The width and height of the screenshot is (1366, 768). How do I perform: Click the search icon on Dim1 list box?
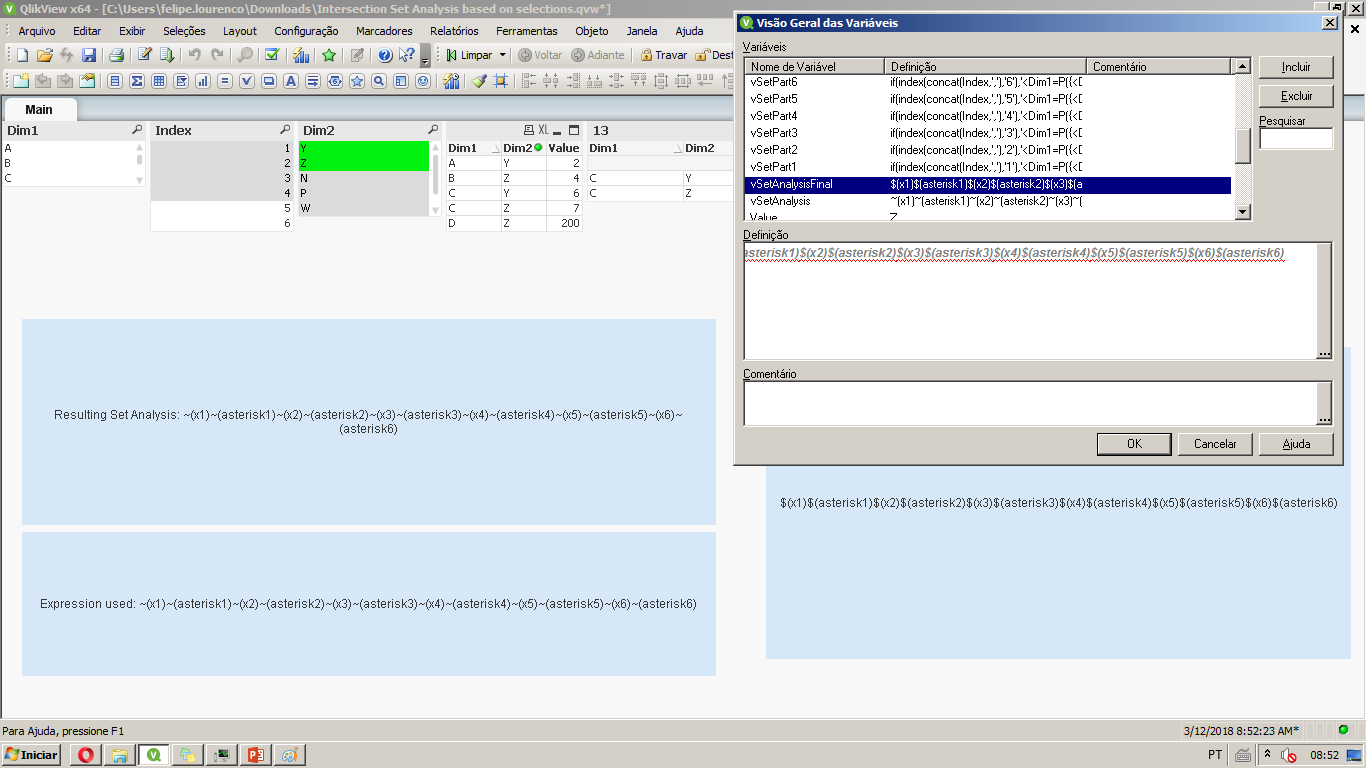click(x=137, y=130)
